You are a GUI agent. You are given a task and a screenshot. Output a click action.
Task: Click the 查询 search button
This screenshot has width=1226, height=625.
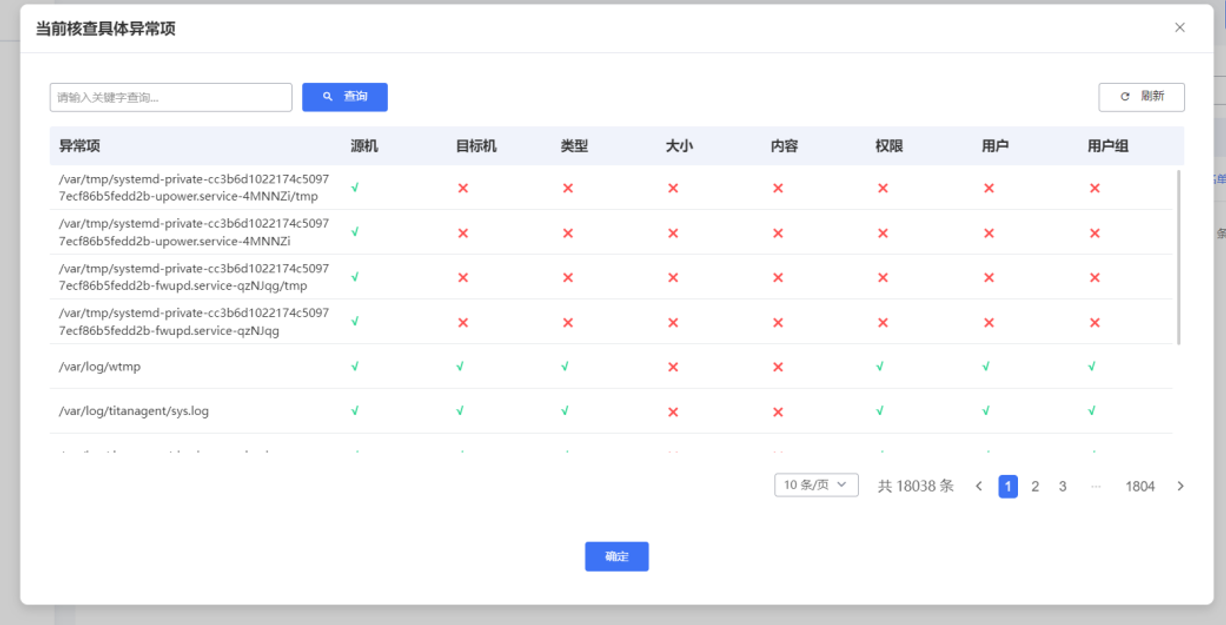[345, 97]
